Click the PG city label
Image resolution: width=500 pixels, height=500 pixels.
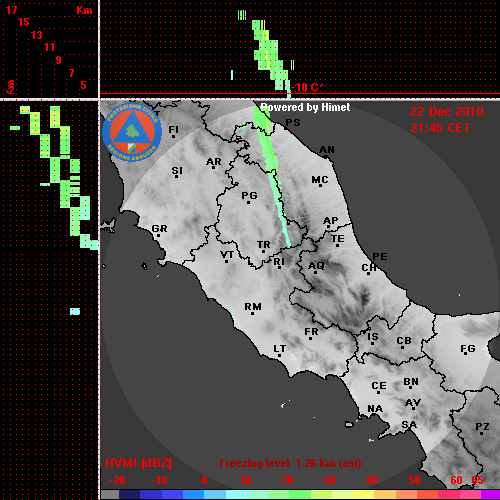[x=249, y=195]
